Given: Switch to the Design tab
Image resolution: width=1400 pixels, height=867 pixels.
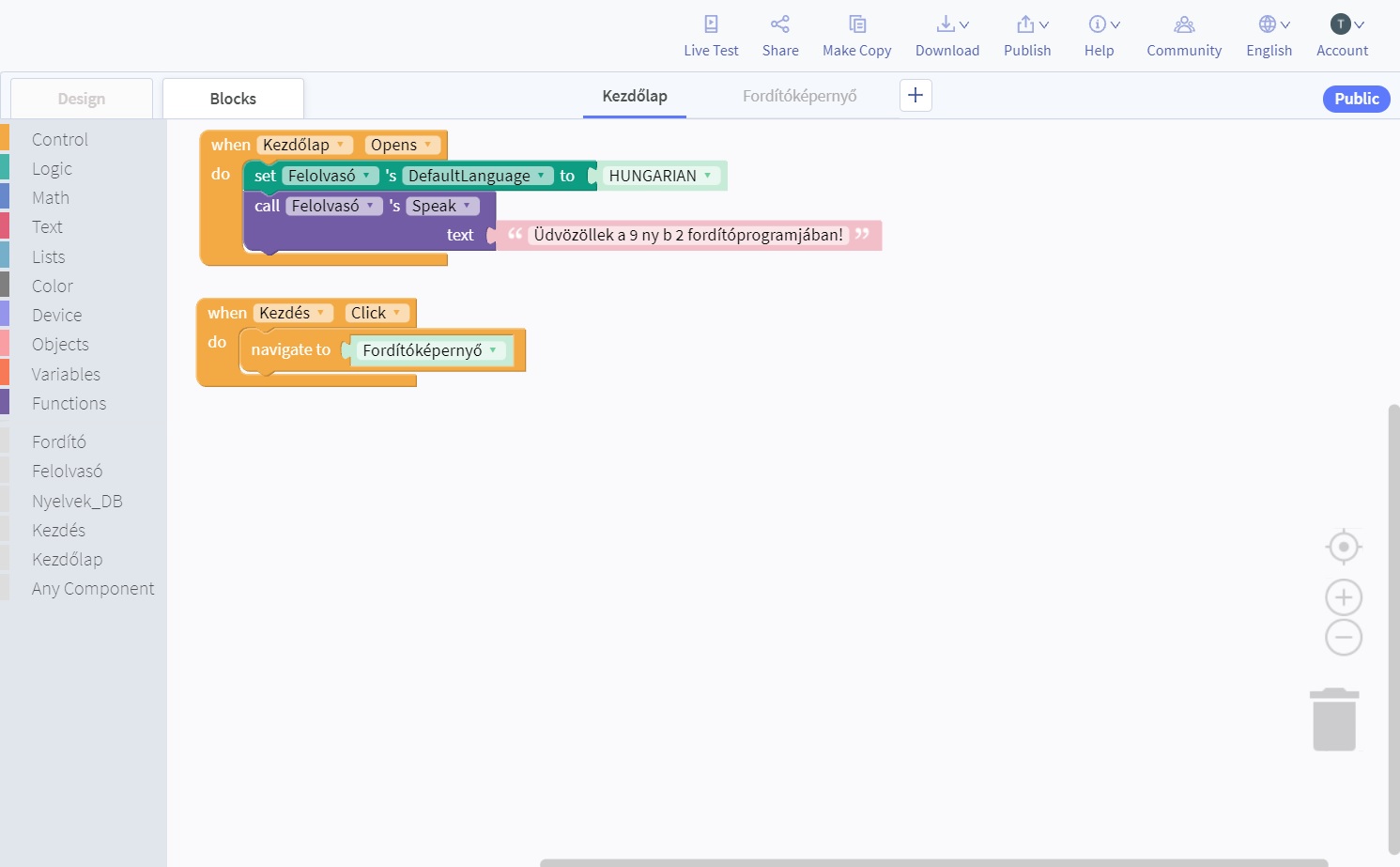Looking at the screenshot, I should [82, 99].
